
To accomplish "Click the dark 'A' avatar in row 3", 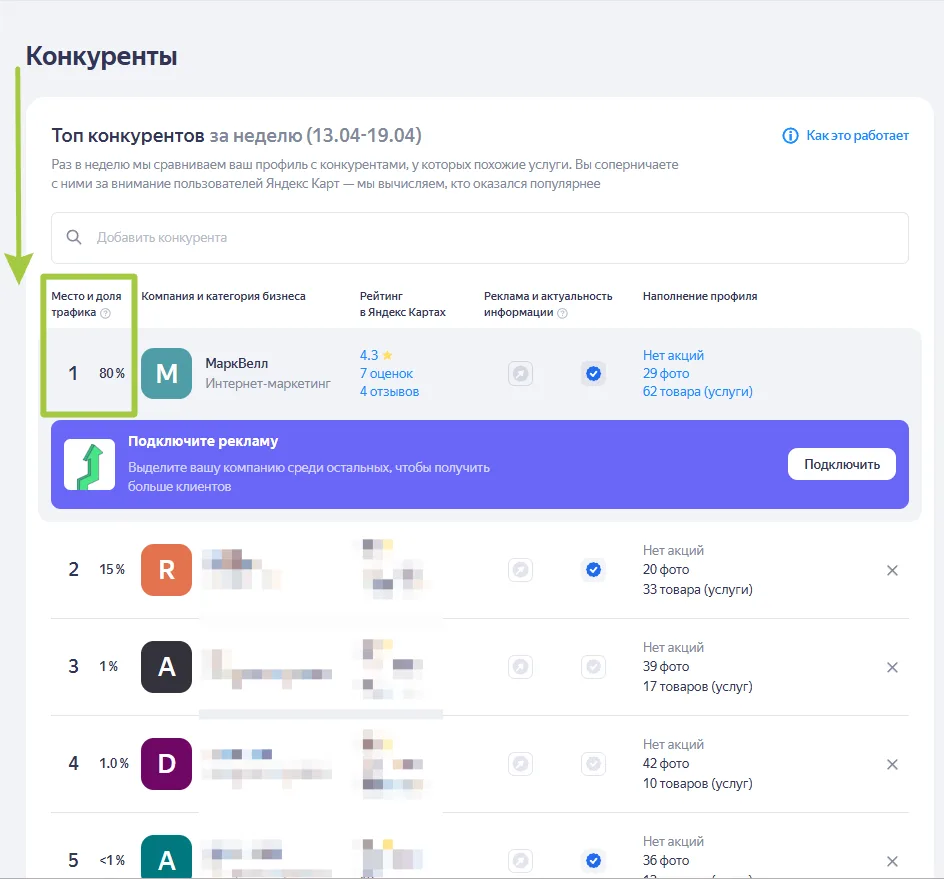I will coord(167,667).
